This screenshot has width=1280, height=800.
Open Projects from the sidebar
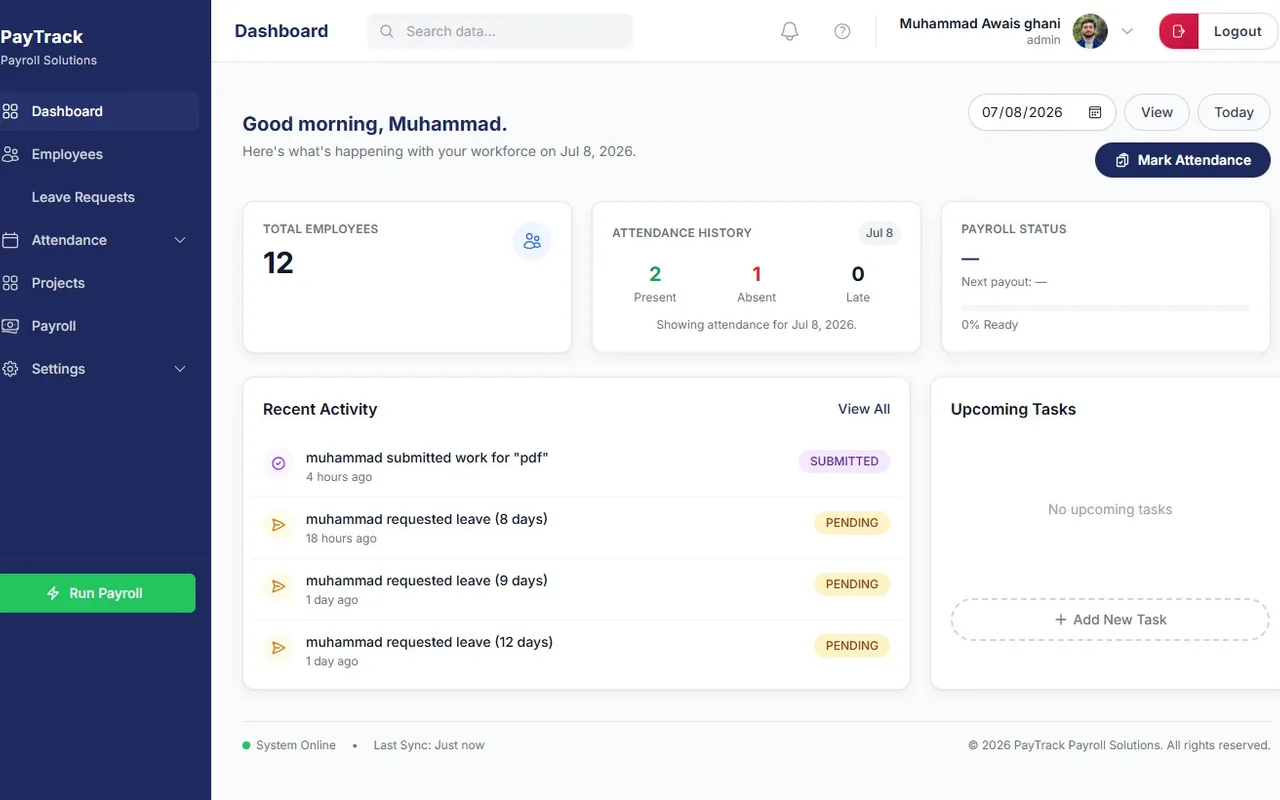coord(97,283)
